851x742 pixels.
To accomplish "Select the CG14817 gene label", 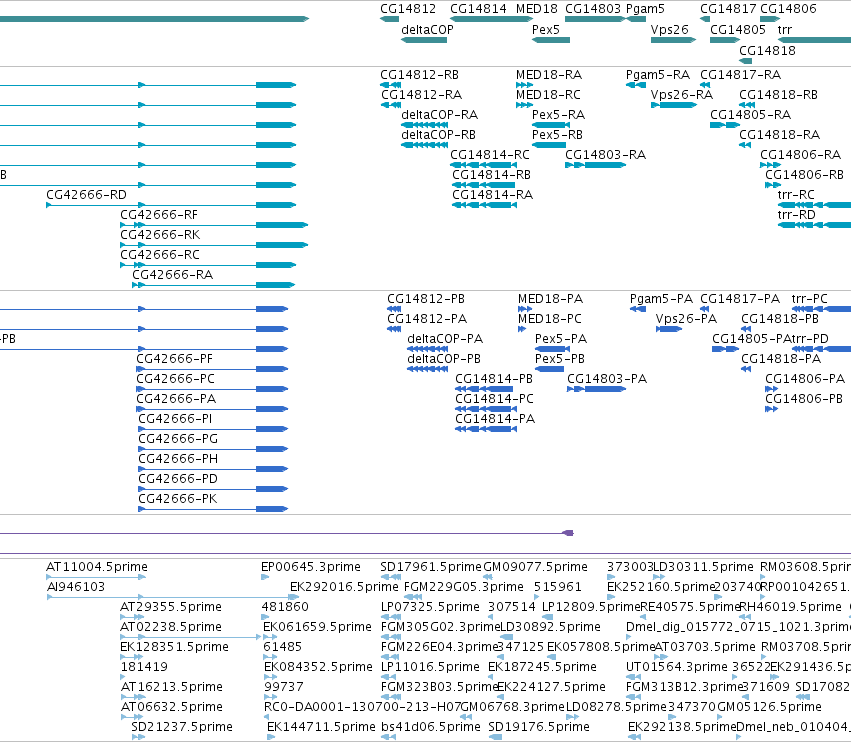I will point(728,9).
